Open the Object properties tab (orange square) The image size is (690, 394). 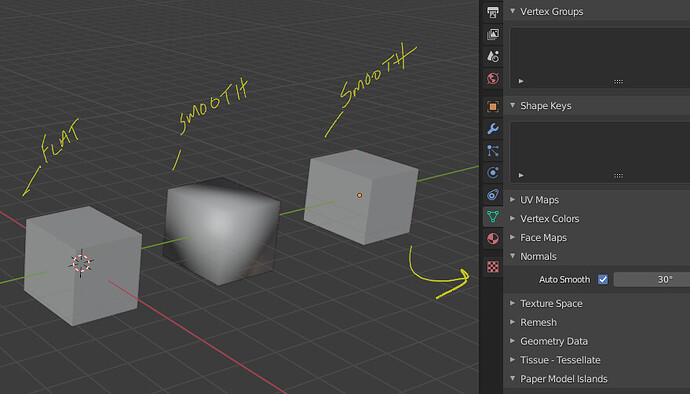point(493,107)
